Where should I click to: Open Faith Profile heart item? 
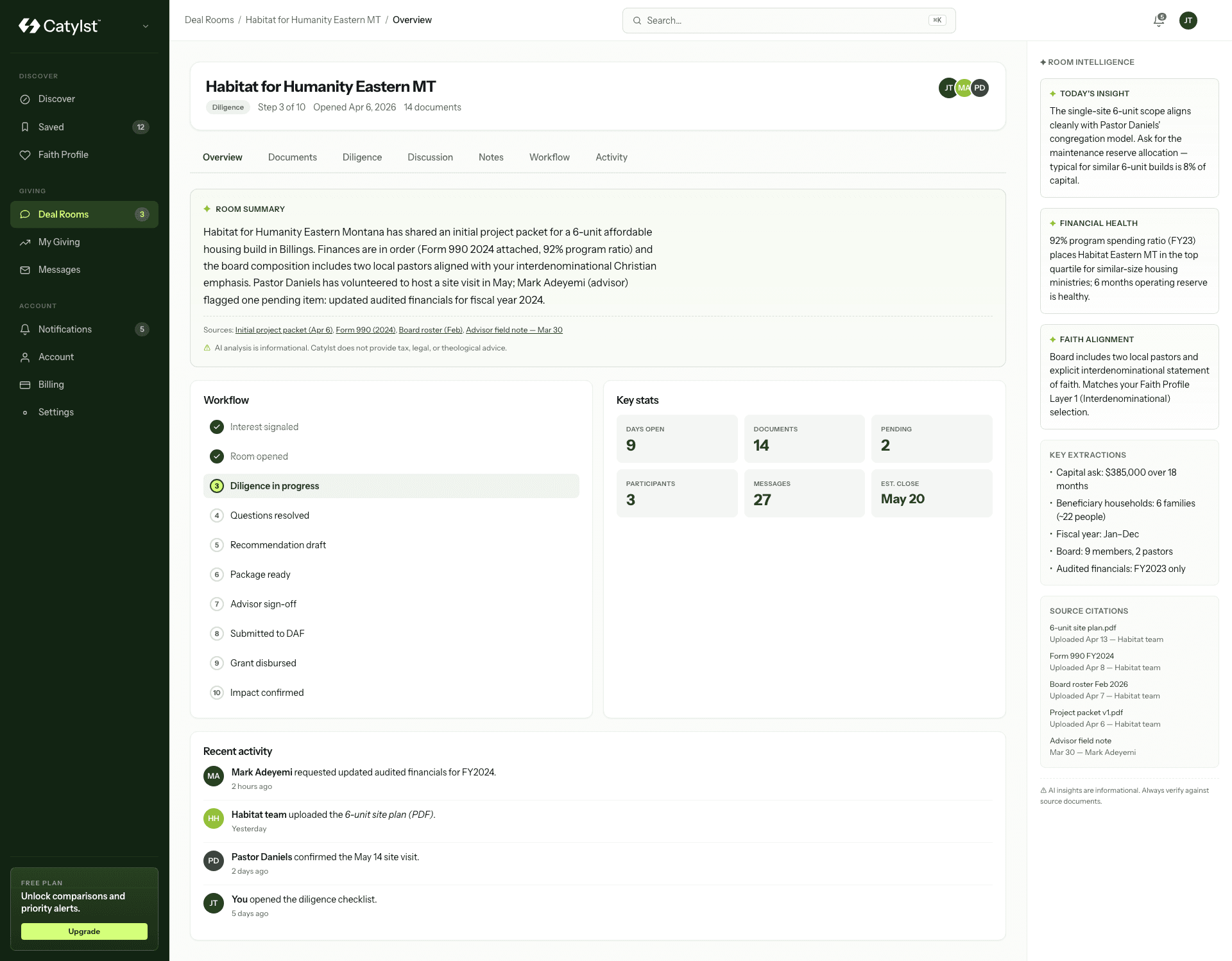tap(84, 155)
